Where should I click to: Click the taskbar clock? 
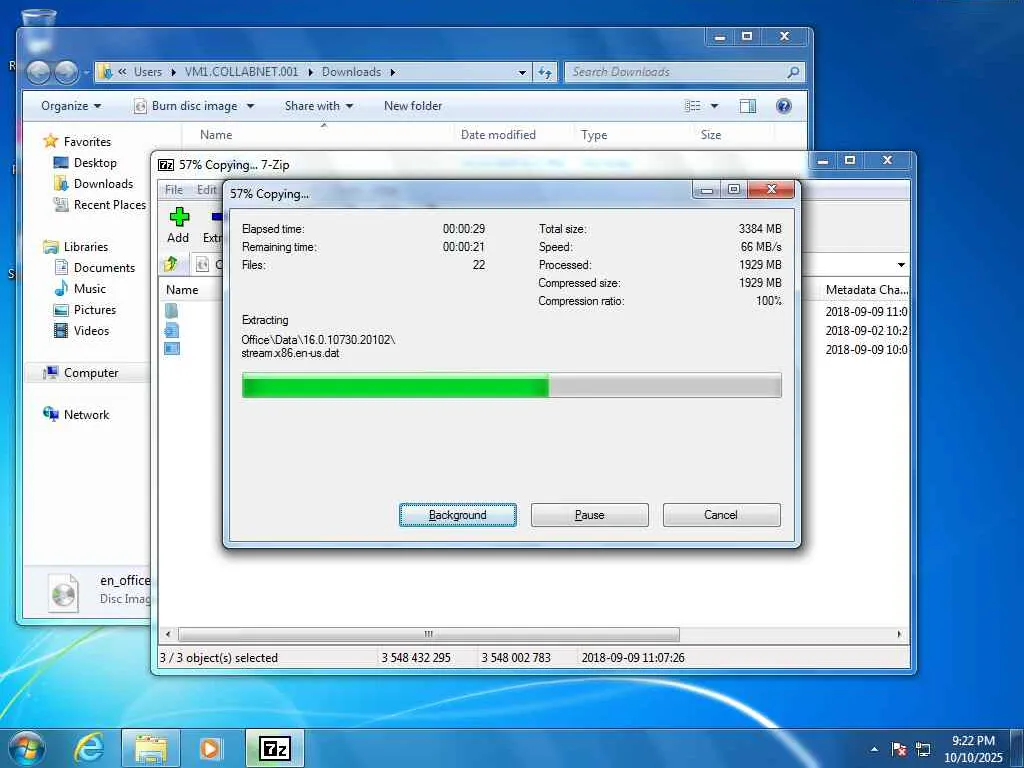point(973,749)
